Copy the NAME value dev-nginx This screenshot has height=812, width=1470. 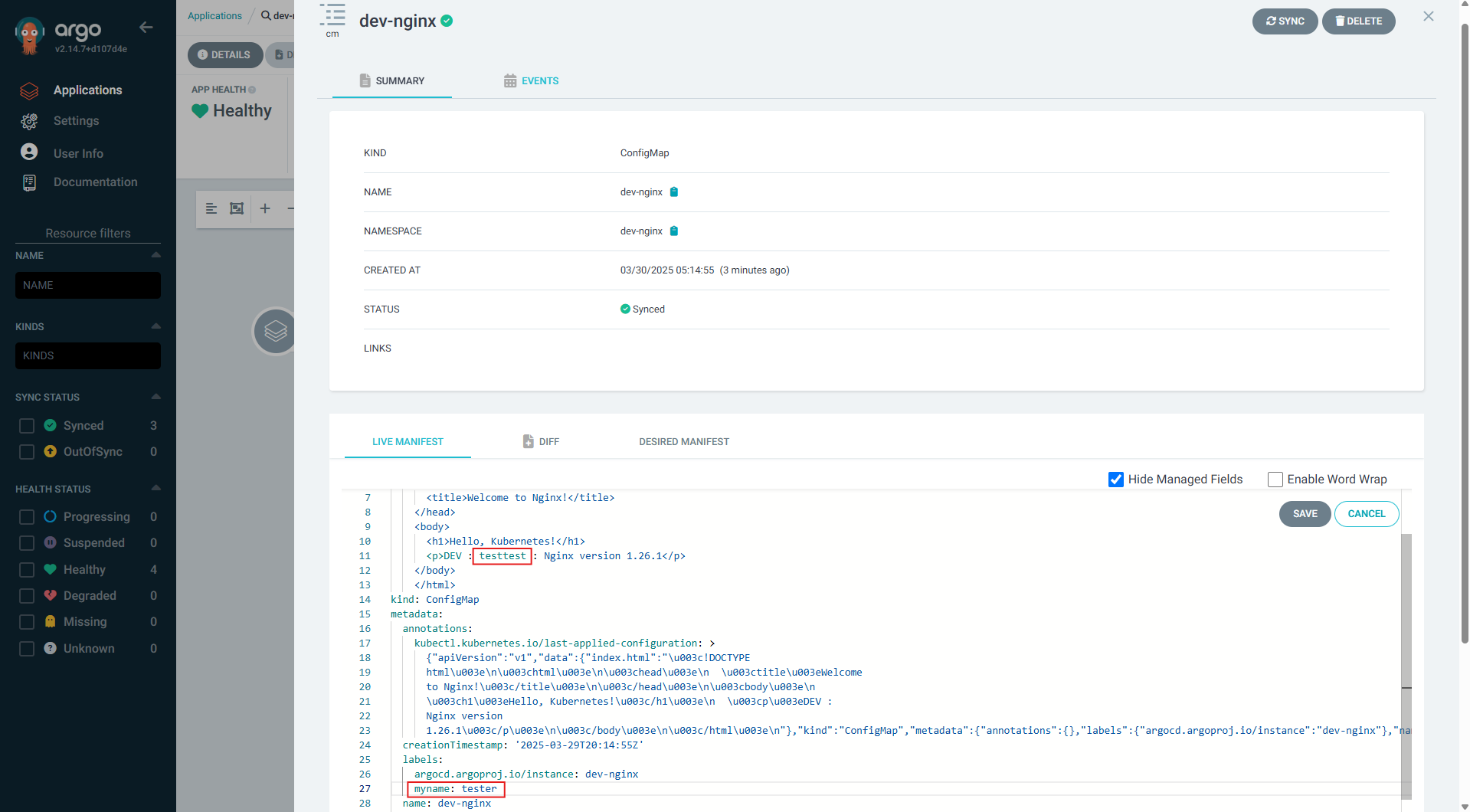pos(674,192)
